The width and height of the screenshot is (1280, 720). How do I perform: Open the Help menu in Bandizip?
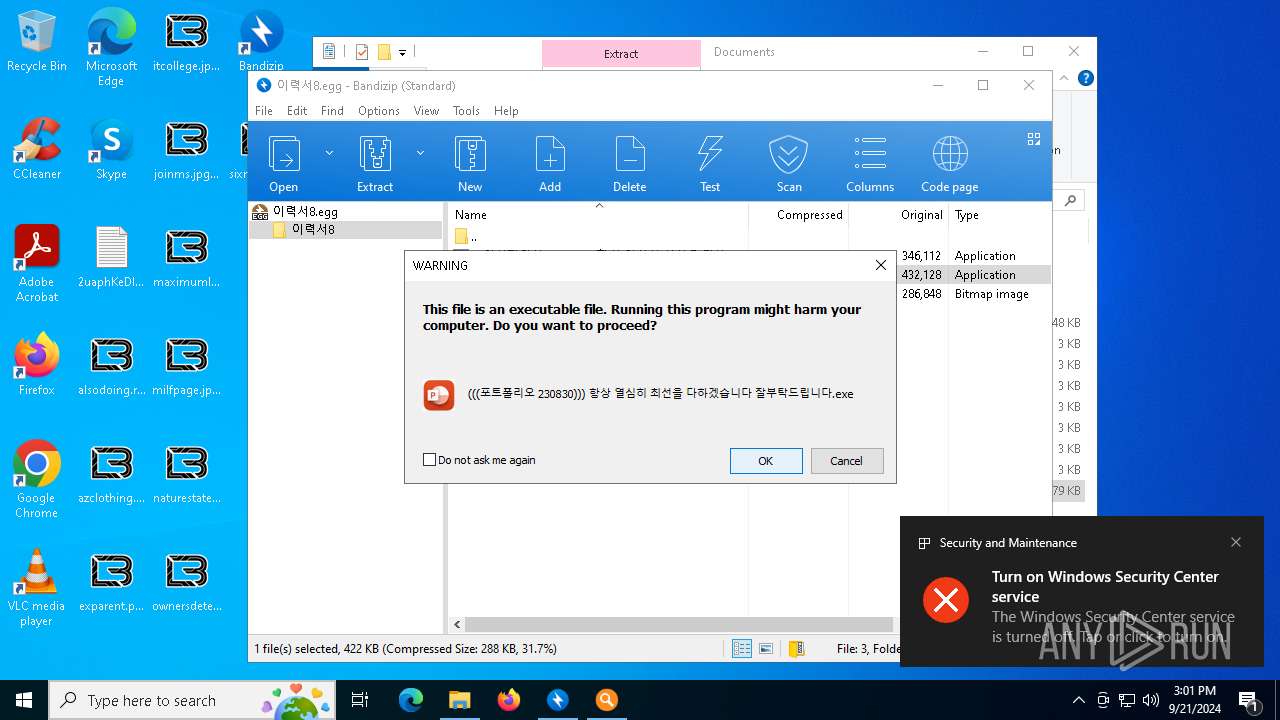pyautogui.click(x=506, y=111)
